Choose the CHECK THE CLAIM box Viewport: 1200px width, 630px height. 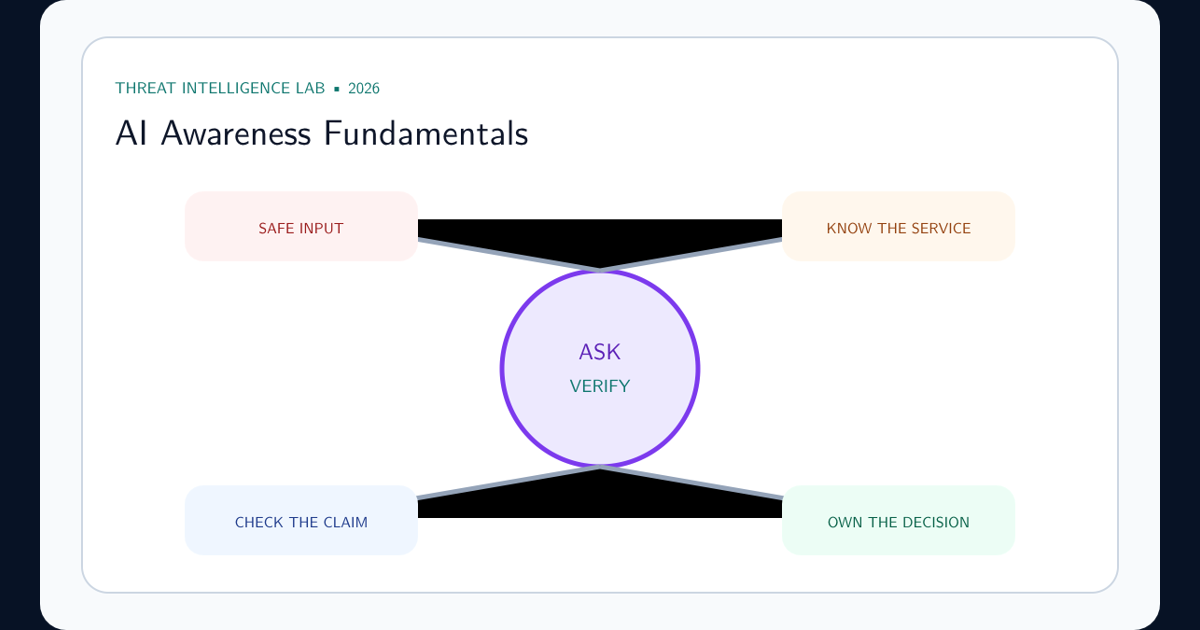(x=301, y=520)
